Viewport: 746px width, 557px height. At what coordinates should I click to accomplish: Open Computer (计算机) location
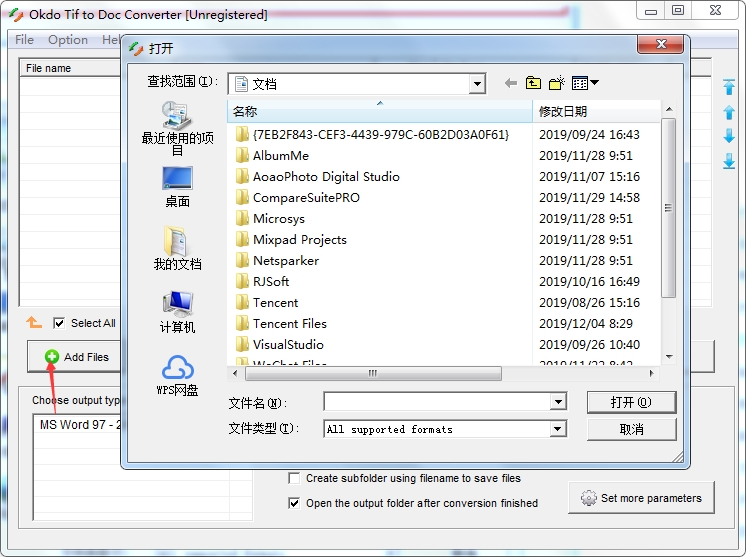(x=177, y=312)
